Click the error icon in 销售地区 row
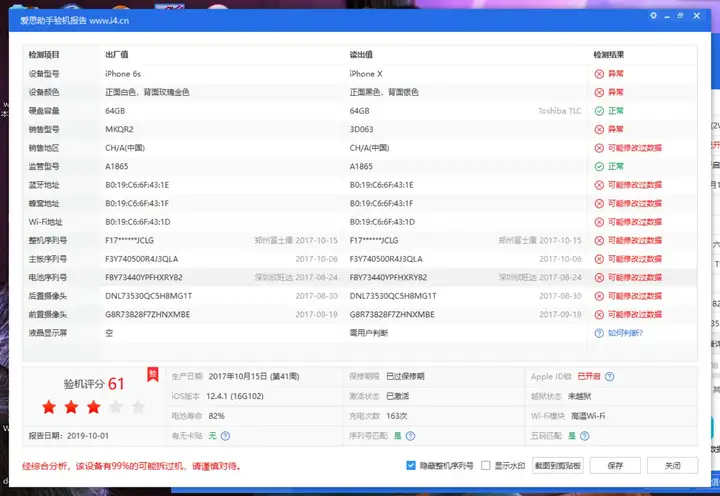This screenshot has height=496, width=720. point(599,148)
